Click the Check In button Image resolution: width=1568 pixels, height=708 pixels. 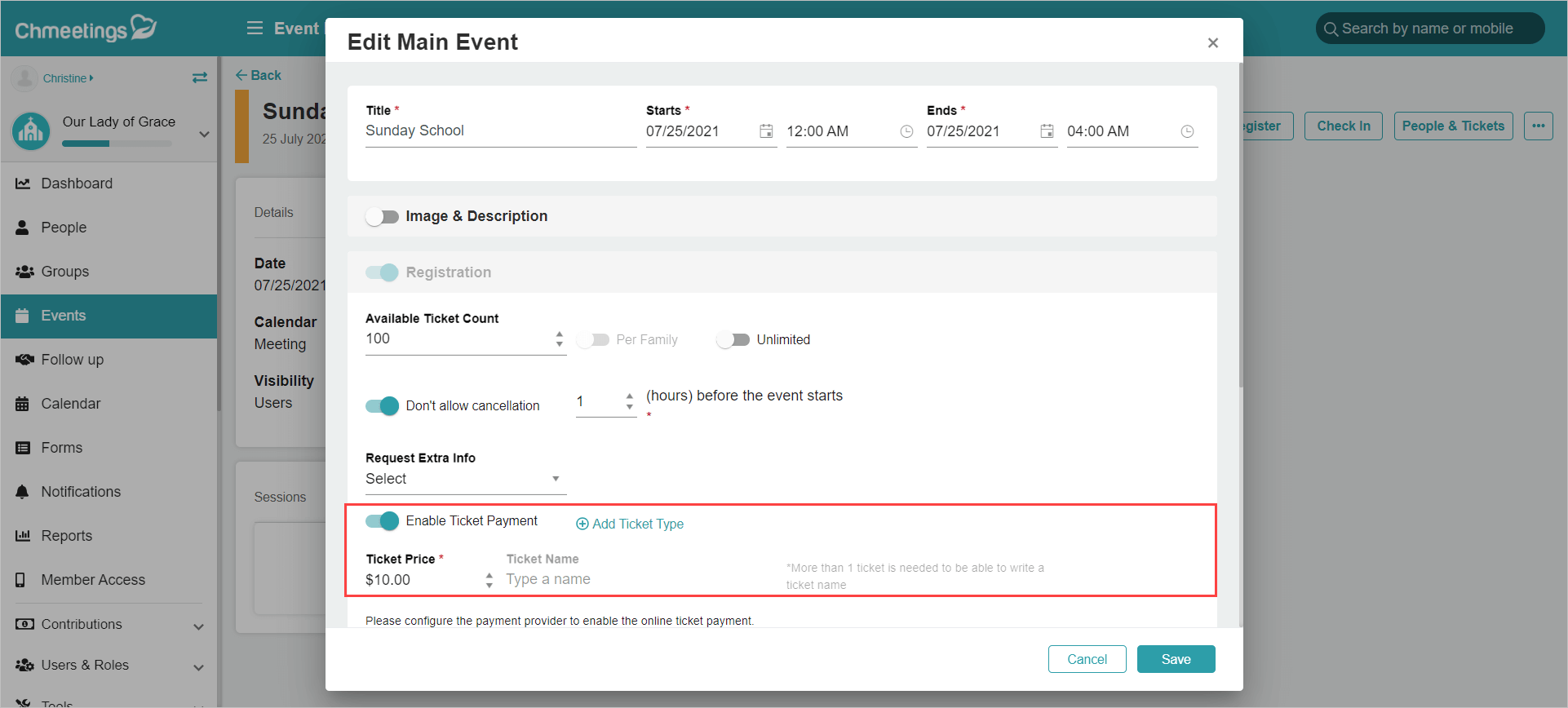coord(1343,126)
